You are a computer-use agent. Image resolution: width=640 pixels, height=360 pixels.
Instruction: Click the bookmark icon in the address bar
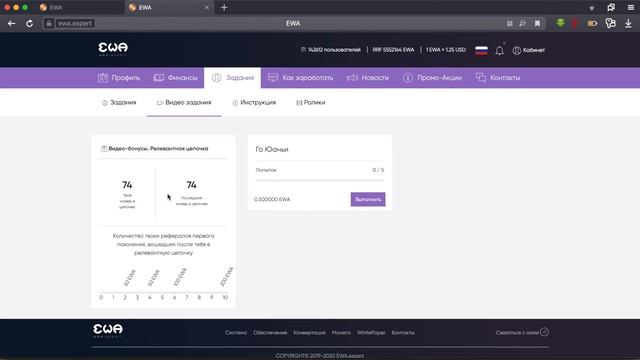[x=537, y=24]
